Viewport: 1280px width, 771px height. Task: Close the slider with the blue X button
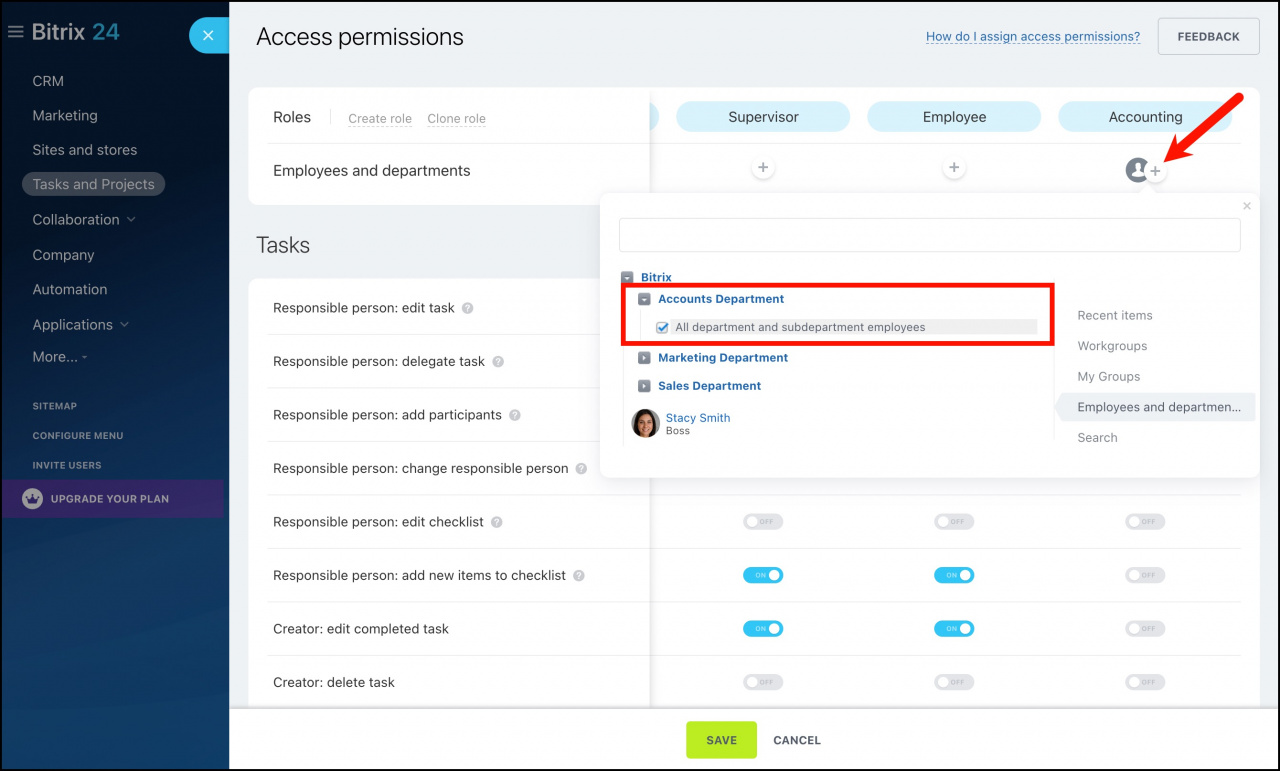click(208, 36)
